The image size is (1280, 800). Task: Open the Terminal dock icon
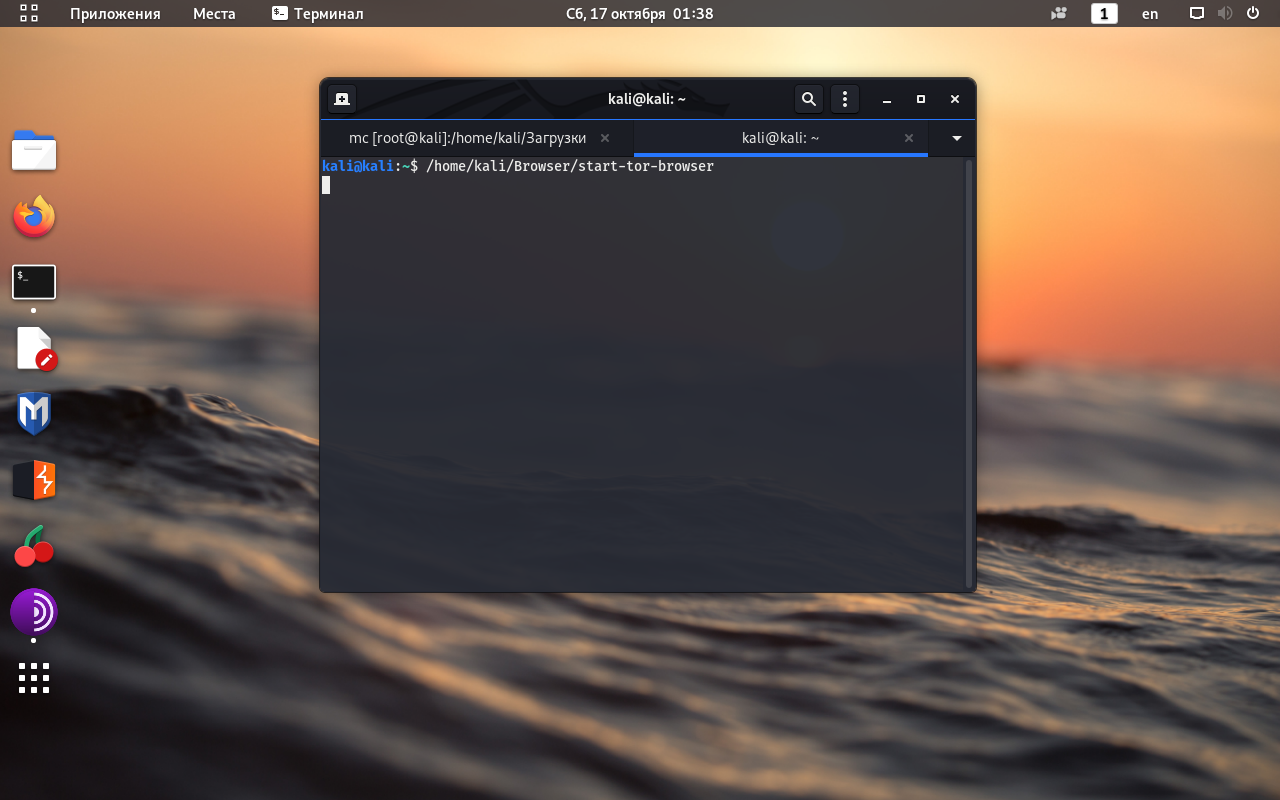[34, 282]
